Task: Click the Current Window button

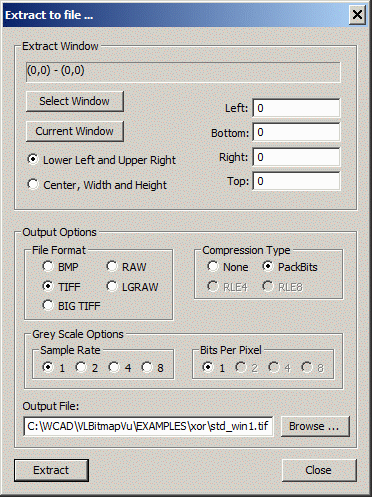Action: (75, 131)
